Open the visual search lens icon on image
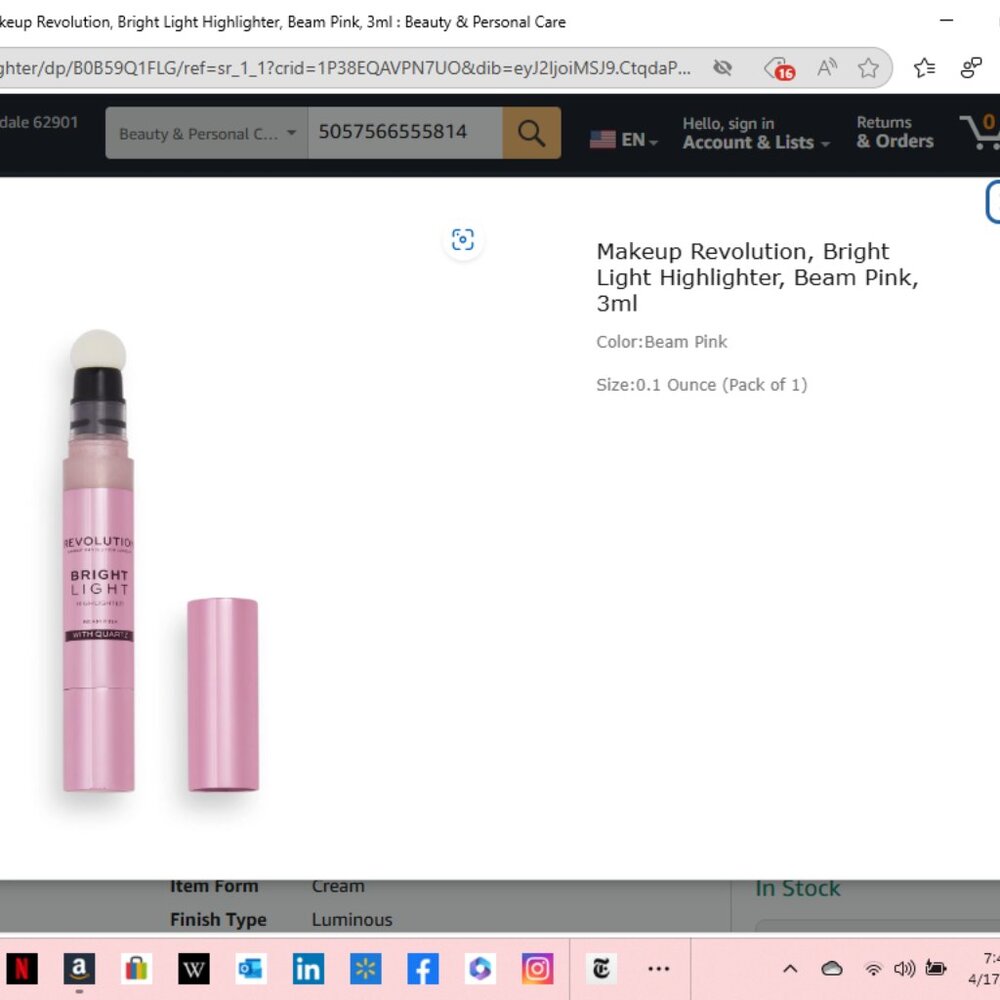The width and height of the screenshot is (1000, 1000). coord(463,240)
